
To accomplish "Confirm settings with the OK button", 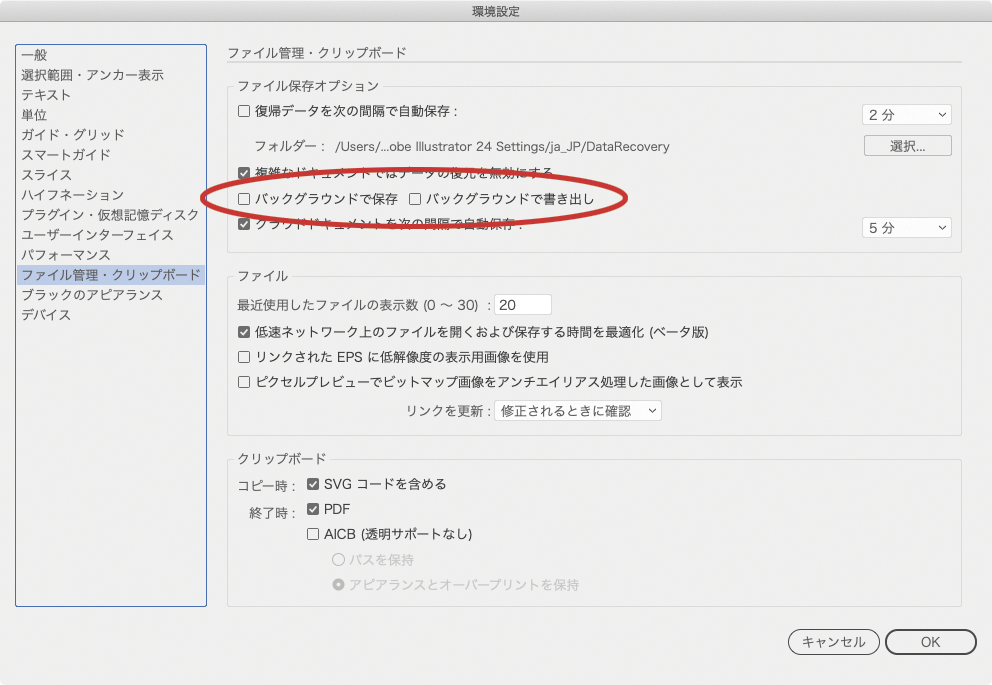I will coord(930,642).
